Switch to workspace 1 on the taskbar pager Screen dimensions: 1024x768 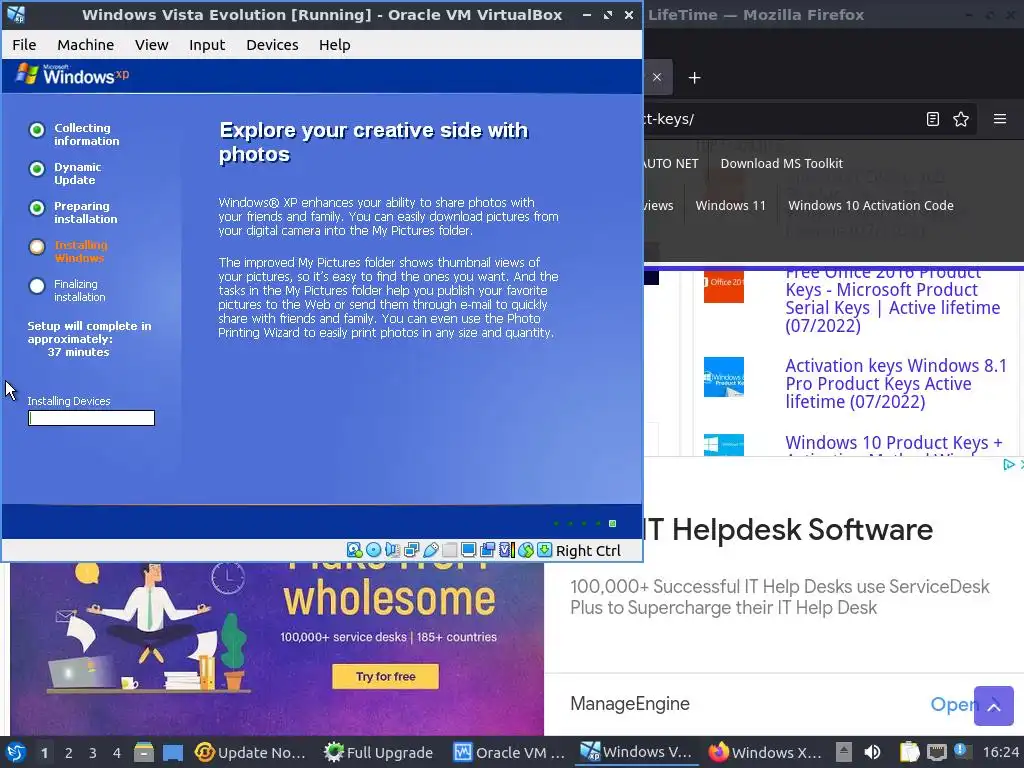pyautogui.click(x=44, y=753)
